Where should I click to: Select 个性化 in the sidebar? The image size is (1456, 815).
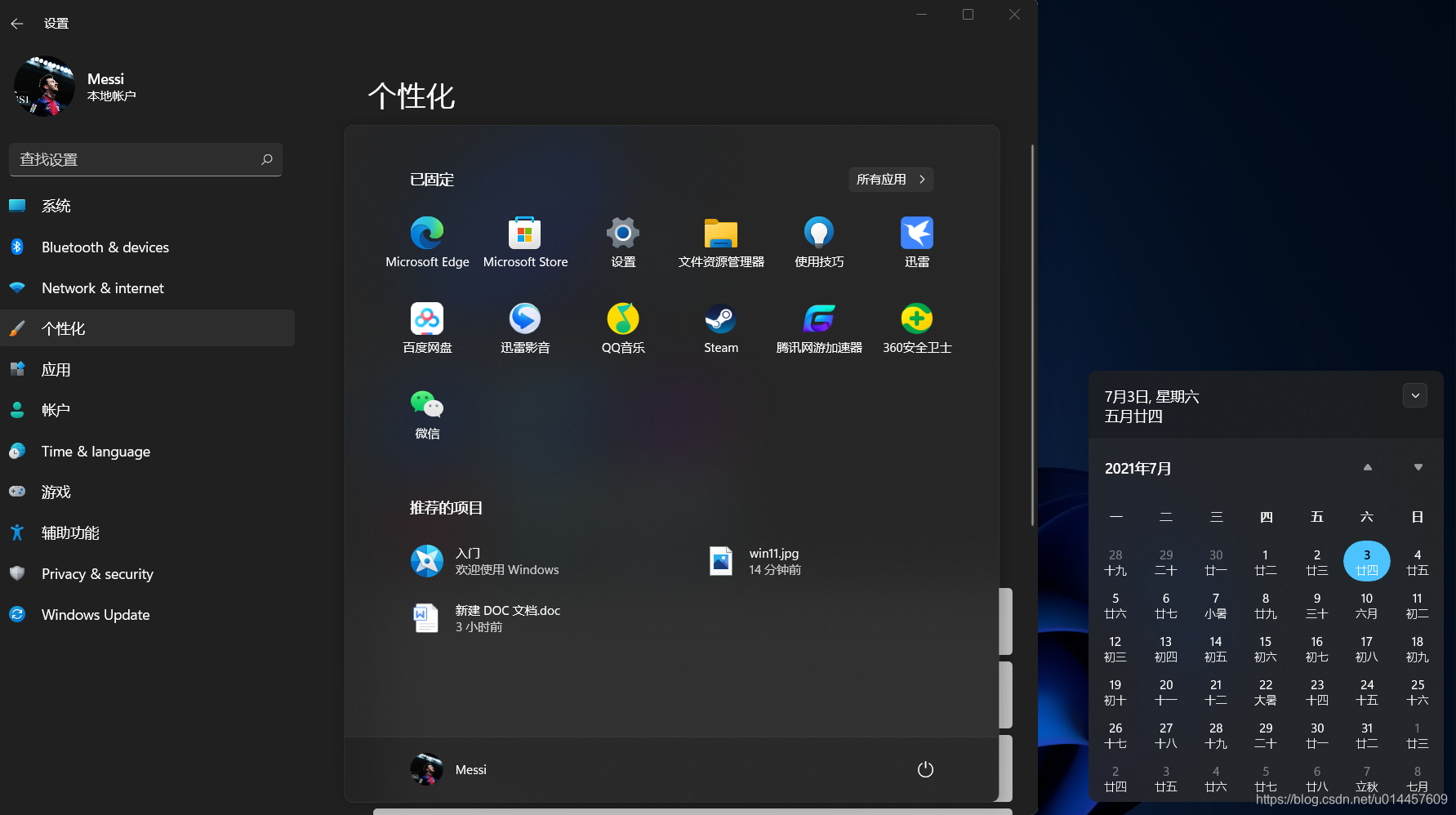point(147,328)
